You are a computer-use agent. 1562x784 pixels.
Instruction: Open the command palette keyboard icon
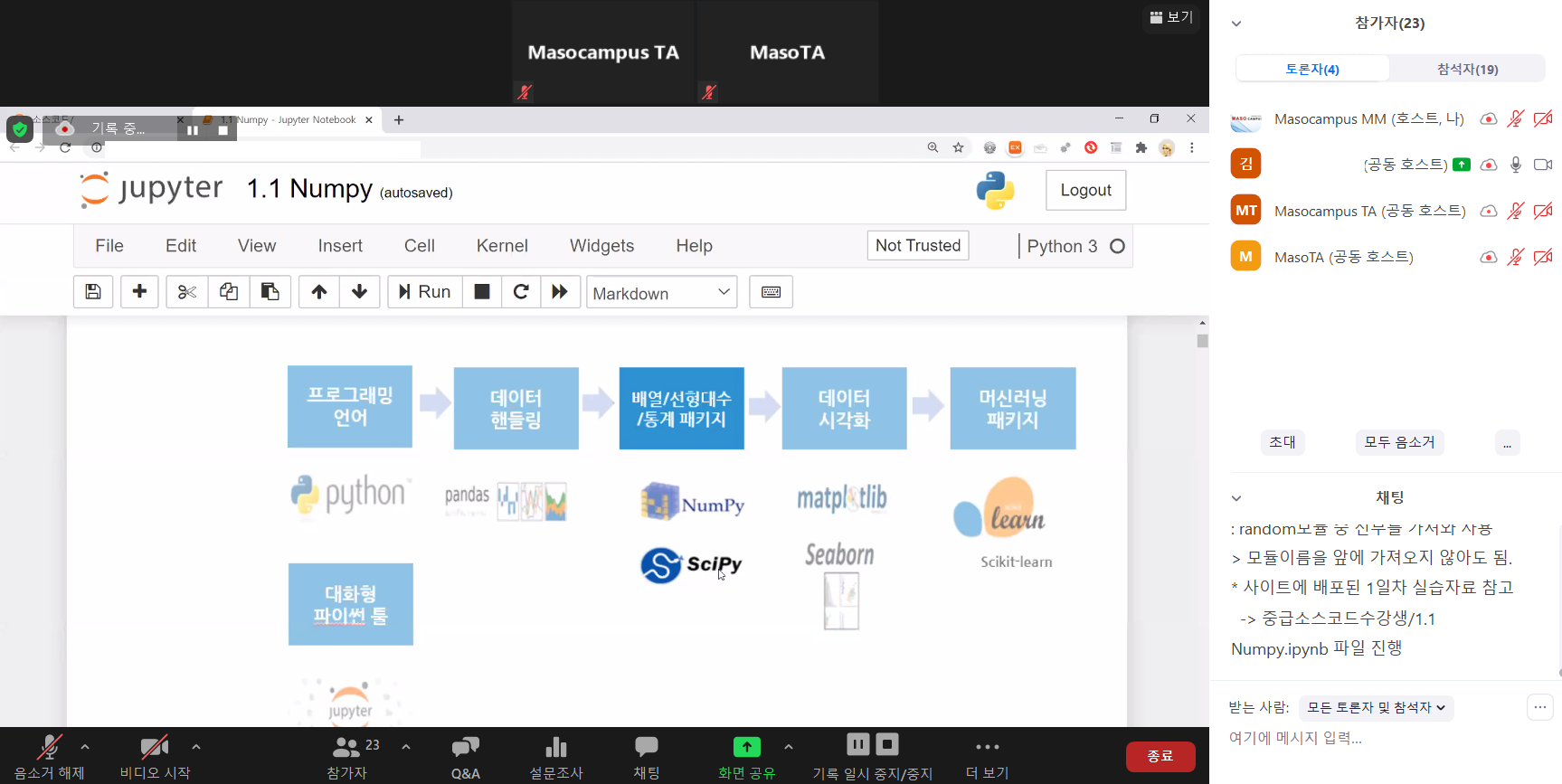click(771, 291)
